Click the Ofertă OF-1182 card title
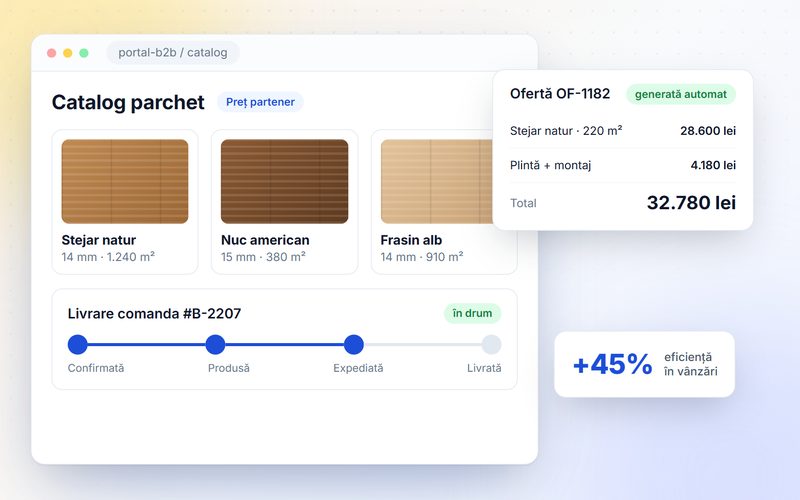800x500 pixels. tap(560, 93)
